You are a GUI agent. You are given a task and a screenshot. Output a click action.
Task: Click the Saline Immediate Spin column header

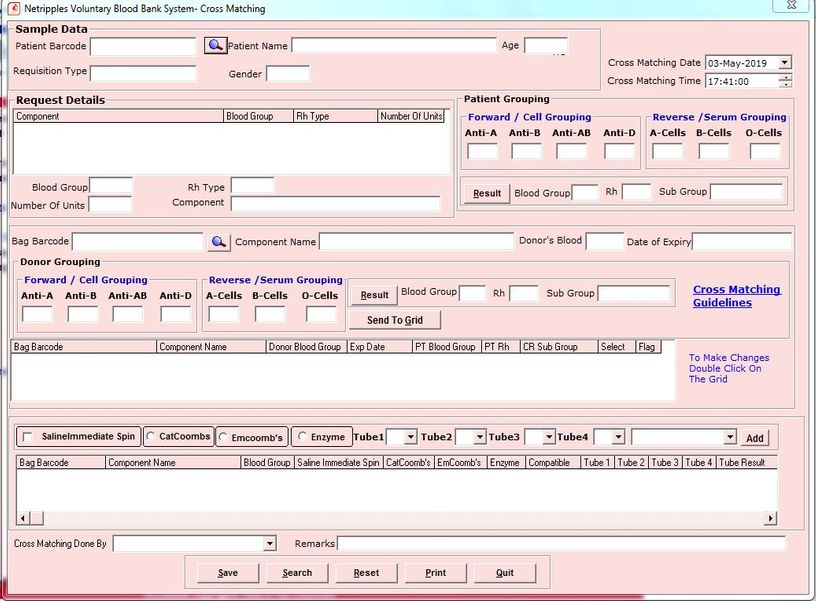pos(339,462)
